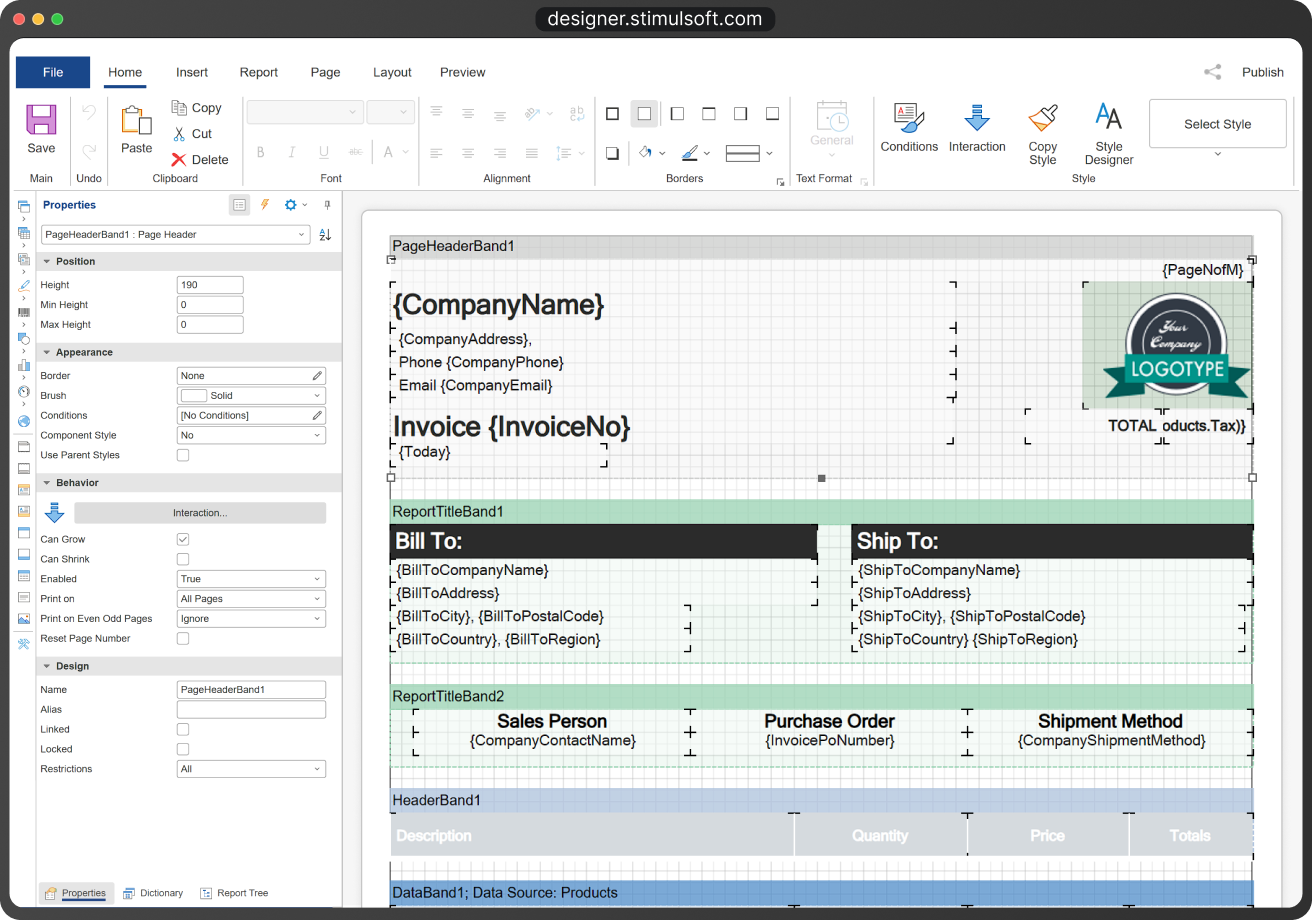Open the Enabled True dropdown
Image resolution: width=1312 pixels, height=920 pixels.
pos(251,579)
